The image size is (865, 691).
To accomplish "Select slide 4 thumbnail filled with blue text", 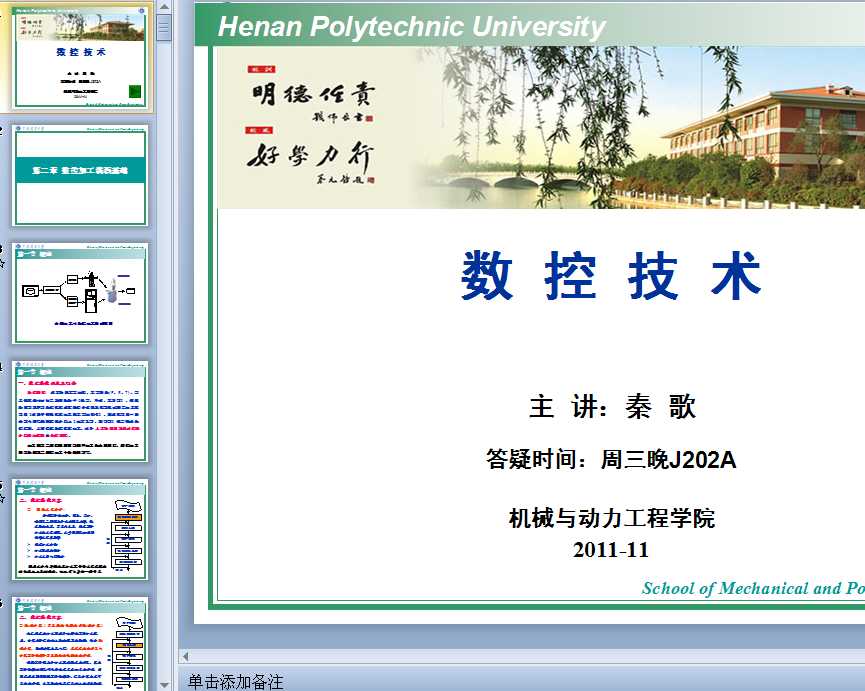I will 80,411.
